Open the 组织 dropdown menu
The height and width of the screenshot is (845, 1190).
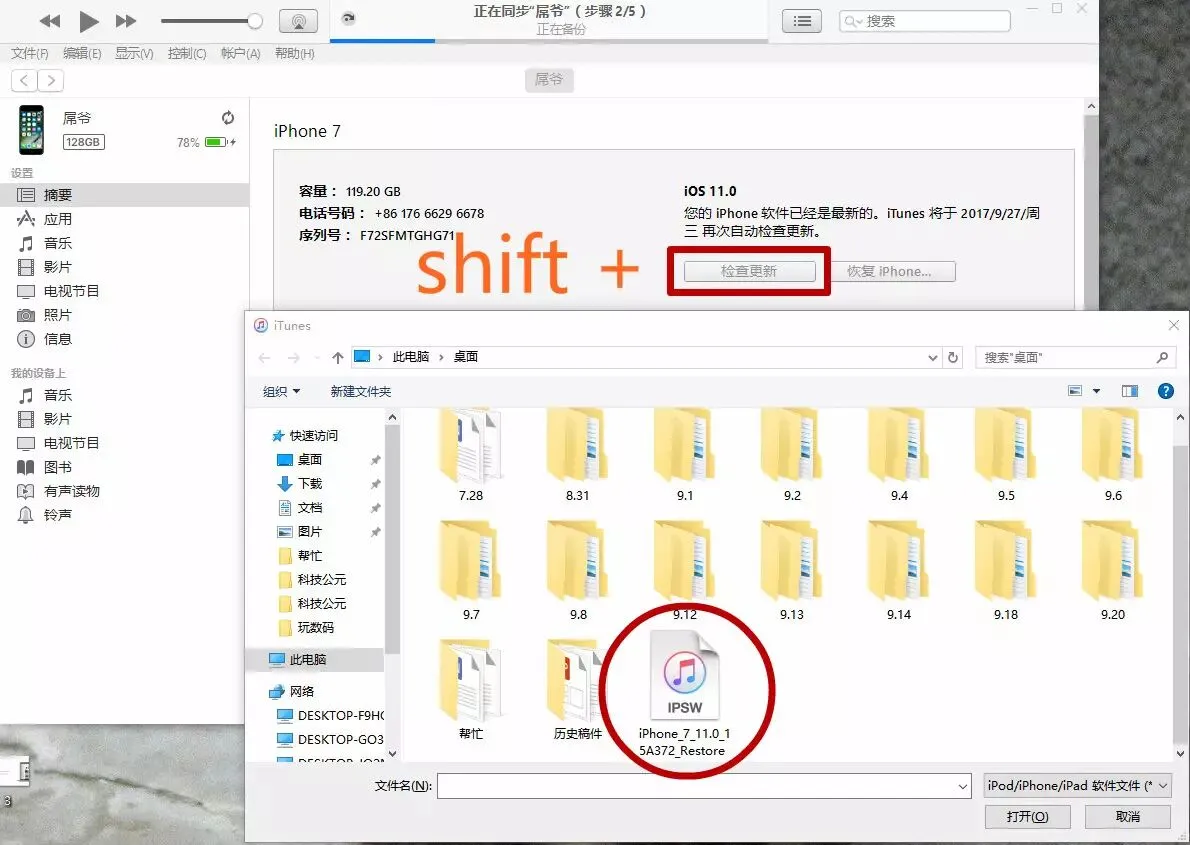point(282,392)
